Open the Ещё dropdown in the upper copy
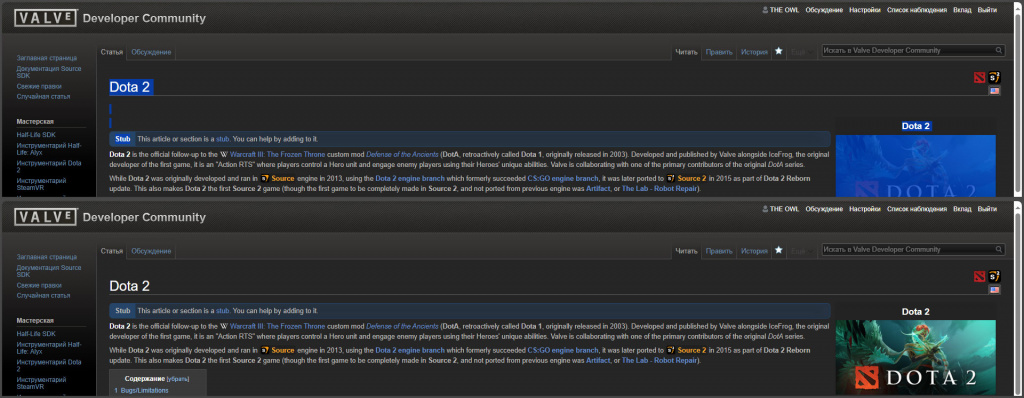Viewport: 1024px width, 398px height. tap(802, 52)
